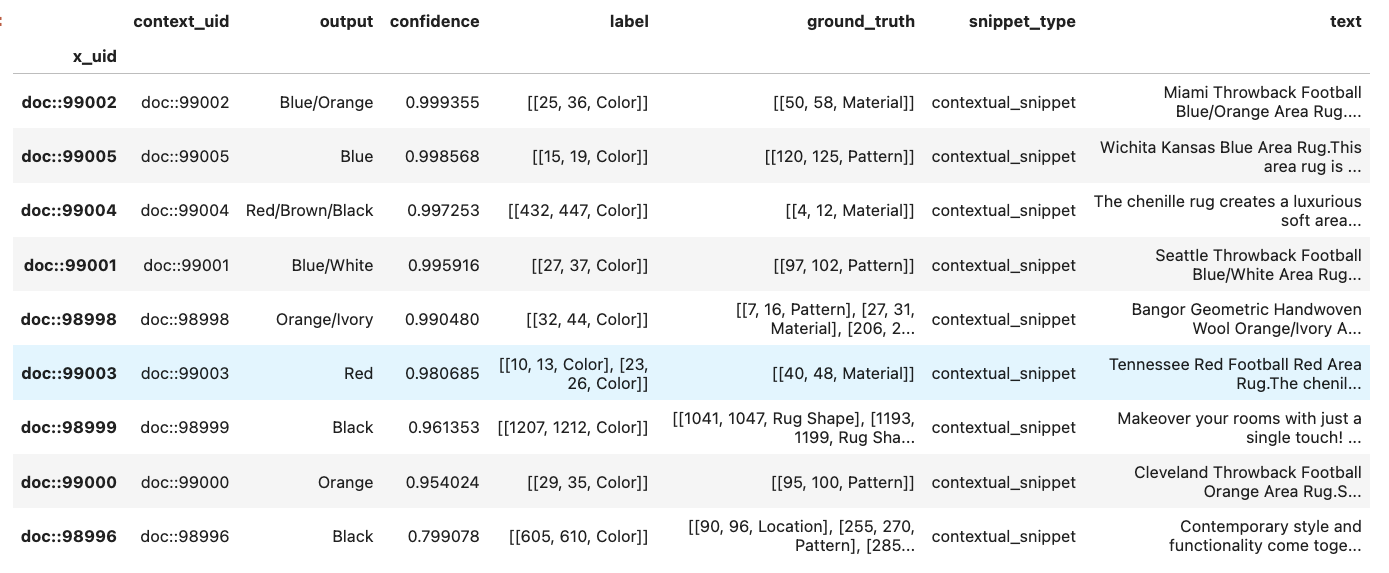Select row index doc::99002
The image size is (1389, 573).
coord(68,102)
